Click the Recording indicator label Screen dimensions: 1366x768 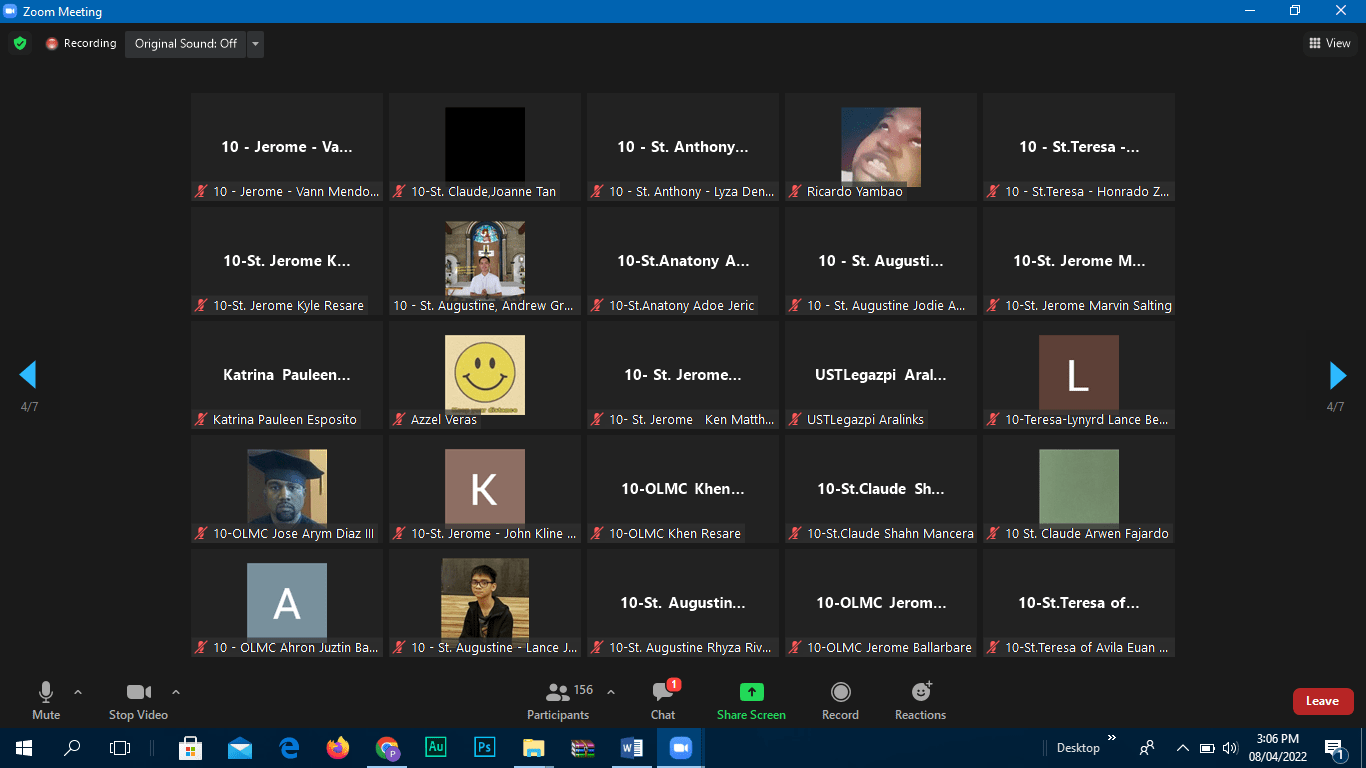coord(82,44)
